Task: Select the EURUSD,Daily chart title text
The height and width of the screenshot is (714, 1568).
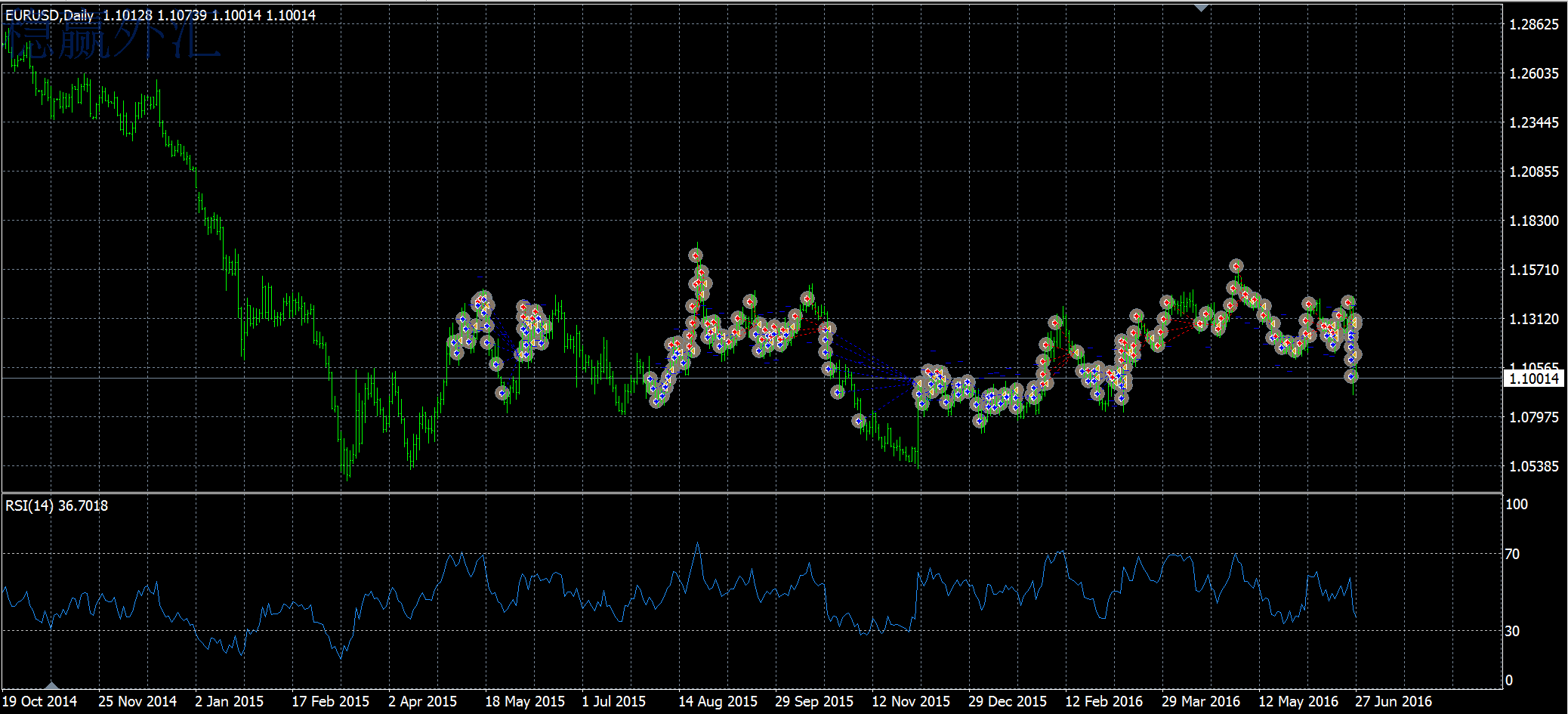Action: point(50,15)
